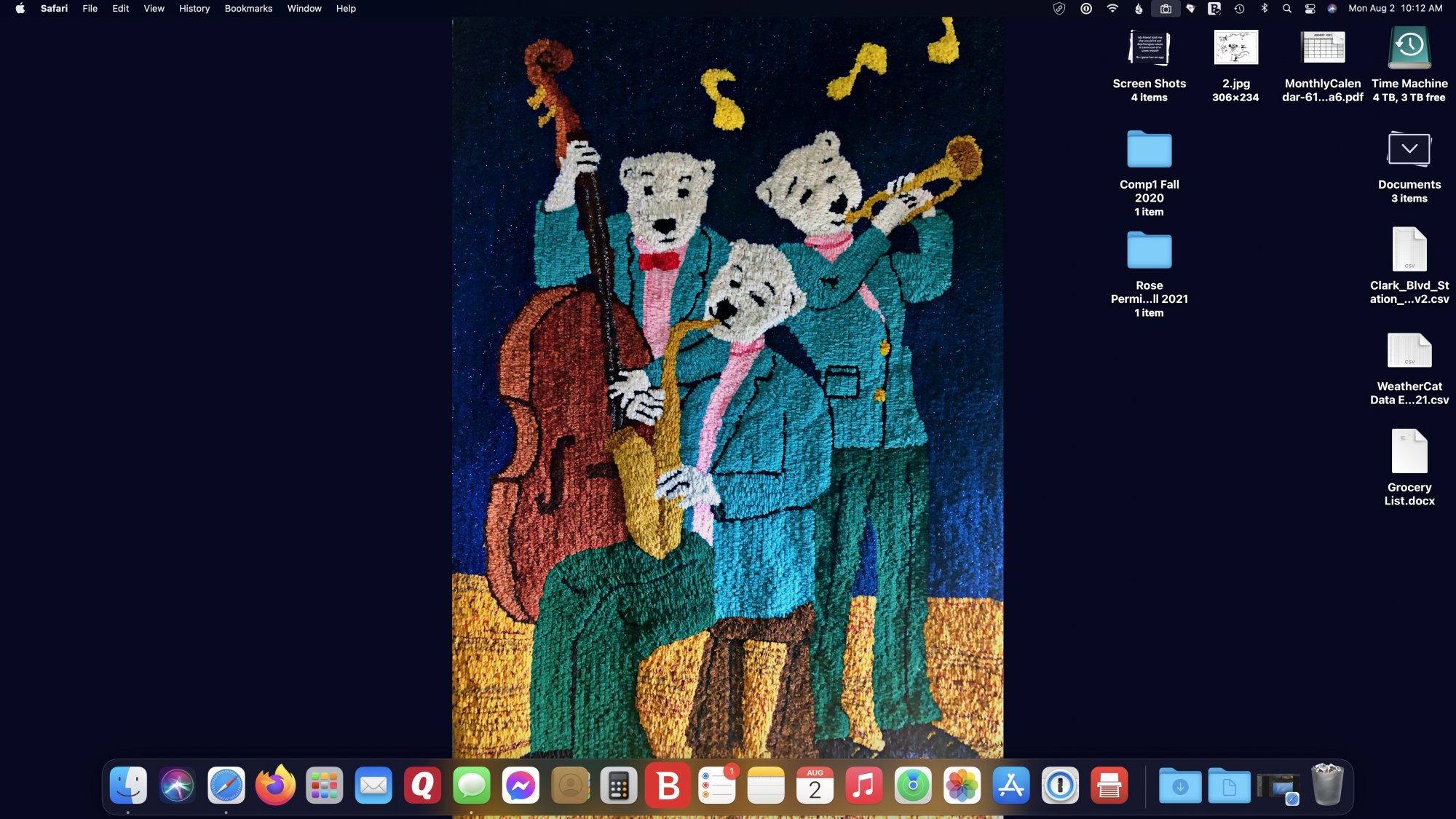
Task: Select Grocery List.docx file
Action: (x=1409, y=467)
